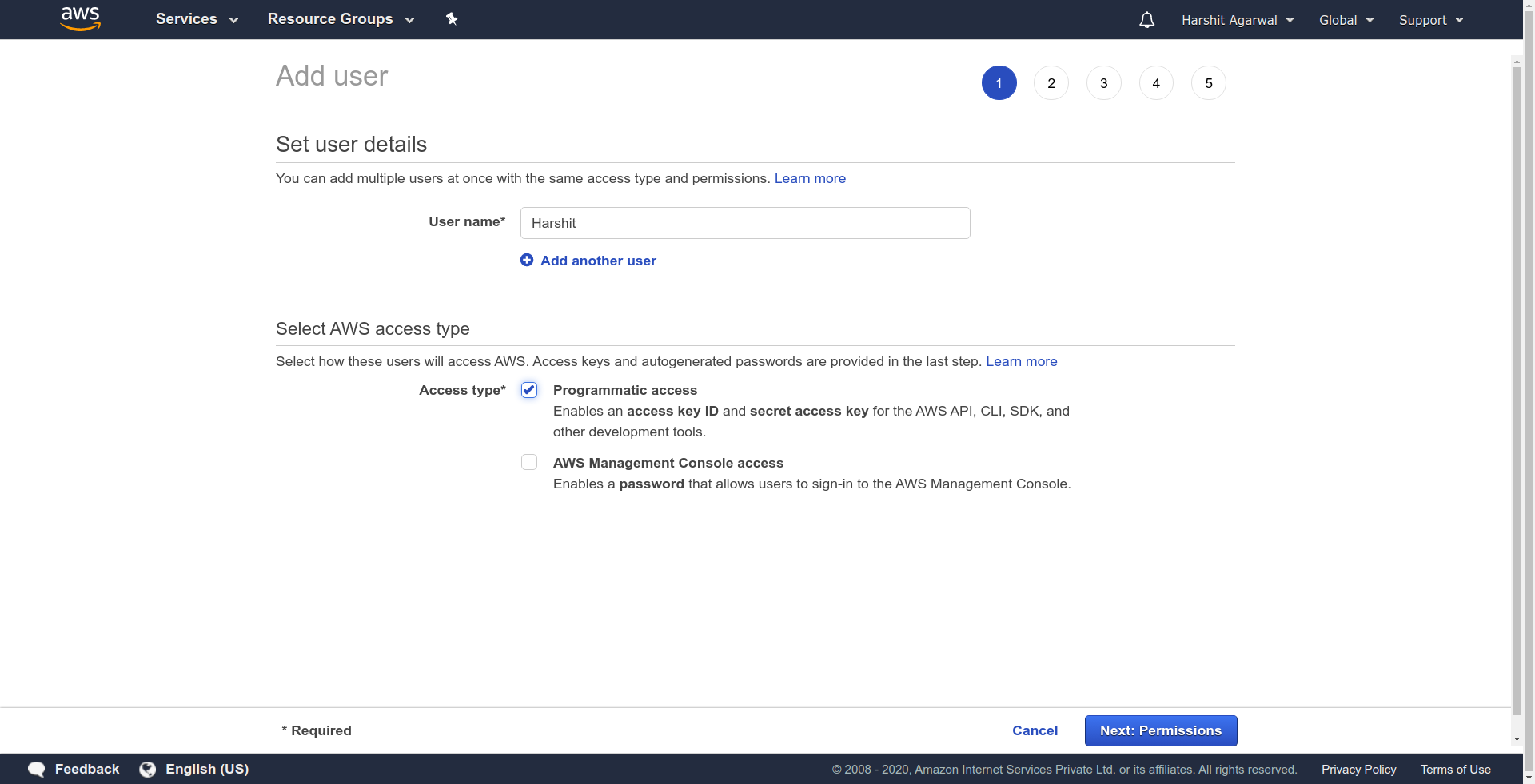Open the notifications bell
The height and width of the screenshot is (784, 1535).
click(x=1146, y=20)
